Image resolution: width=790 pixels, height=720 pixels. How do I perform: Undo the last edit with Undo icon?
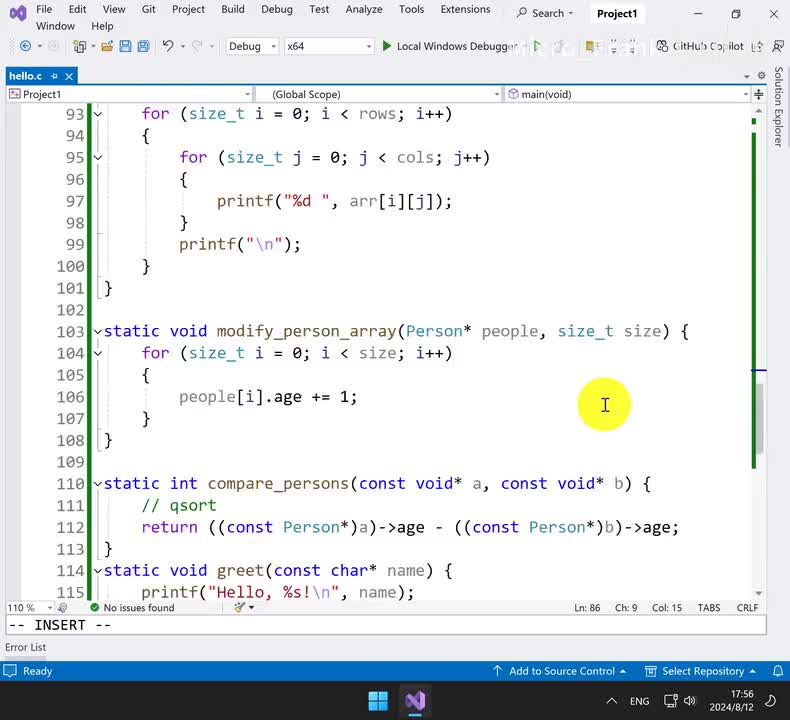click(168, 46)
